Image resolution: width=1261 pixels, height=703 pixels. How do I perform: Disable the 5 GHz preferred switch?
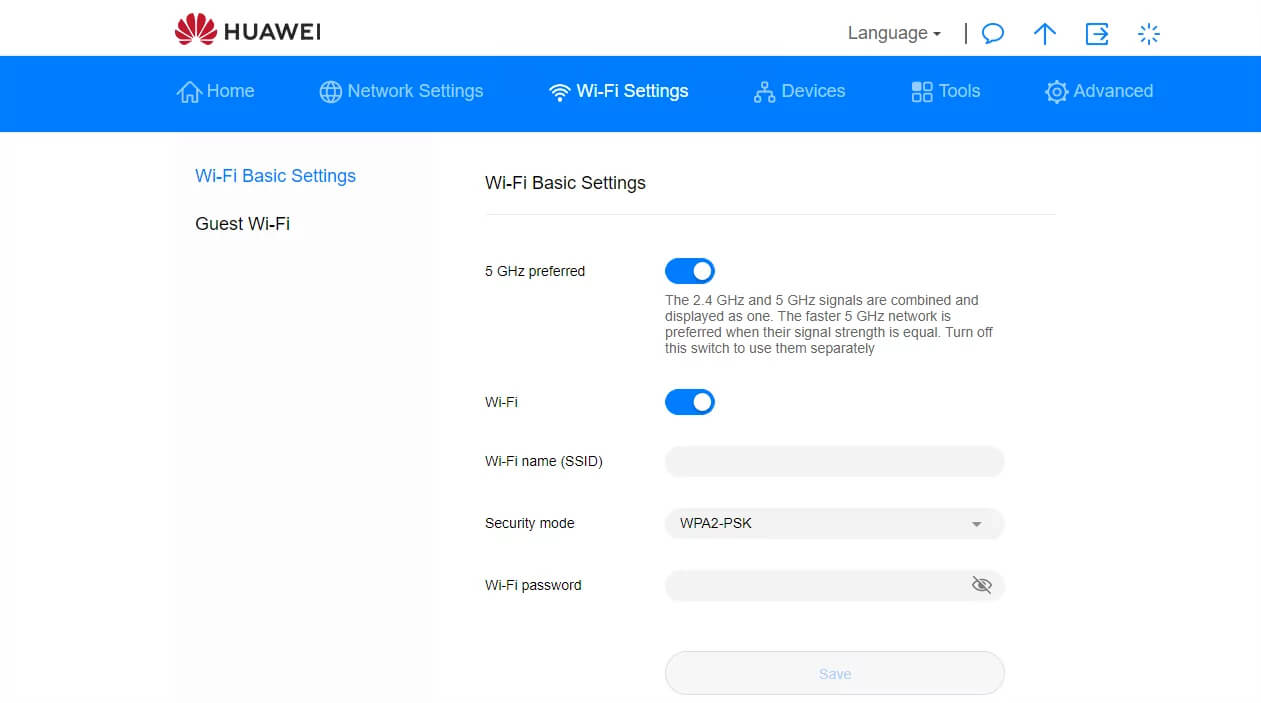coord(690,271)
